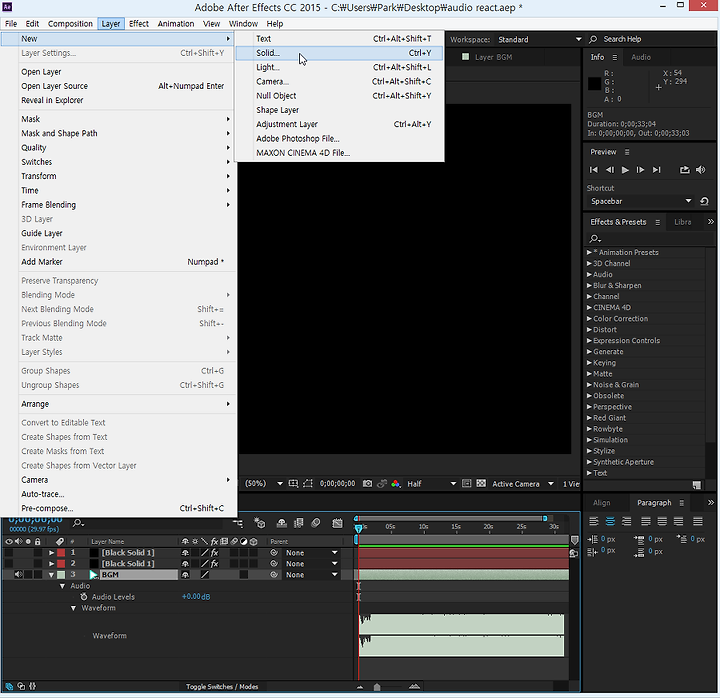Click the Play button in Preview panel

pyautogui.click(x=625, y=170)
